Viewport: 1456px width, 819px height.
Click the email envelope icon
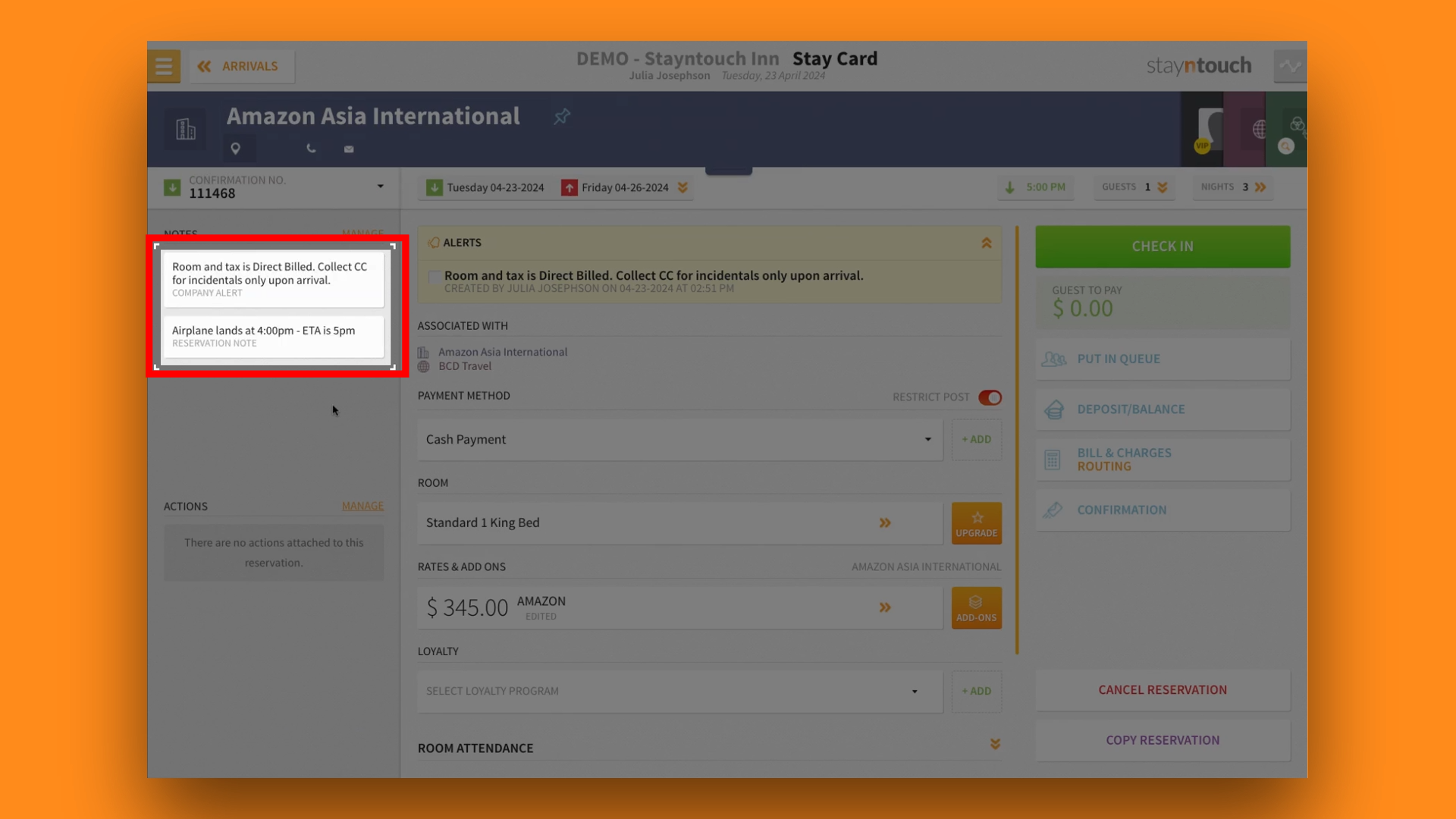(349, 149)
